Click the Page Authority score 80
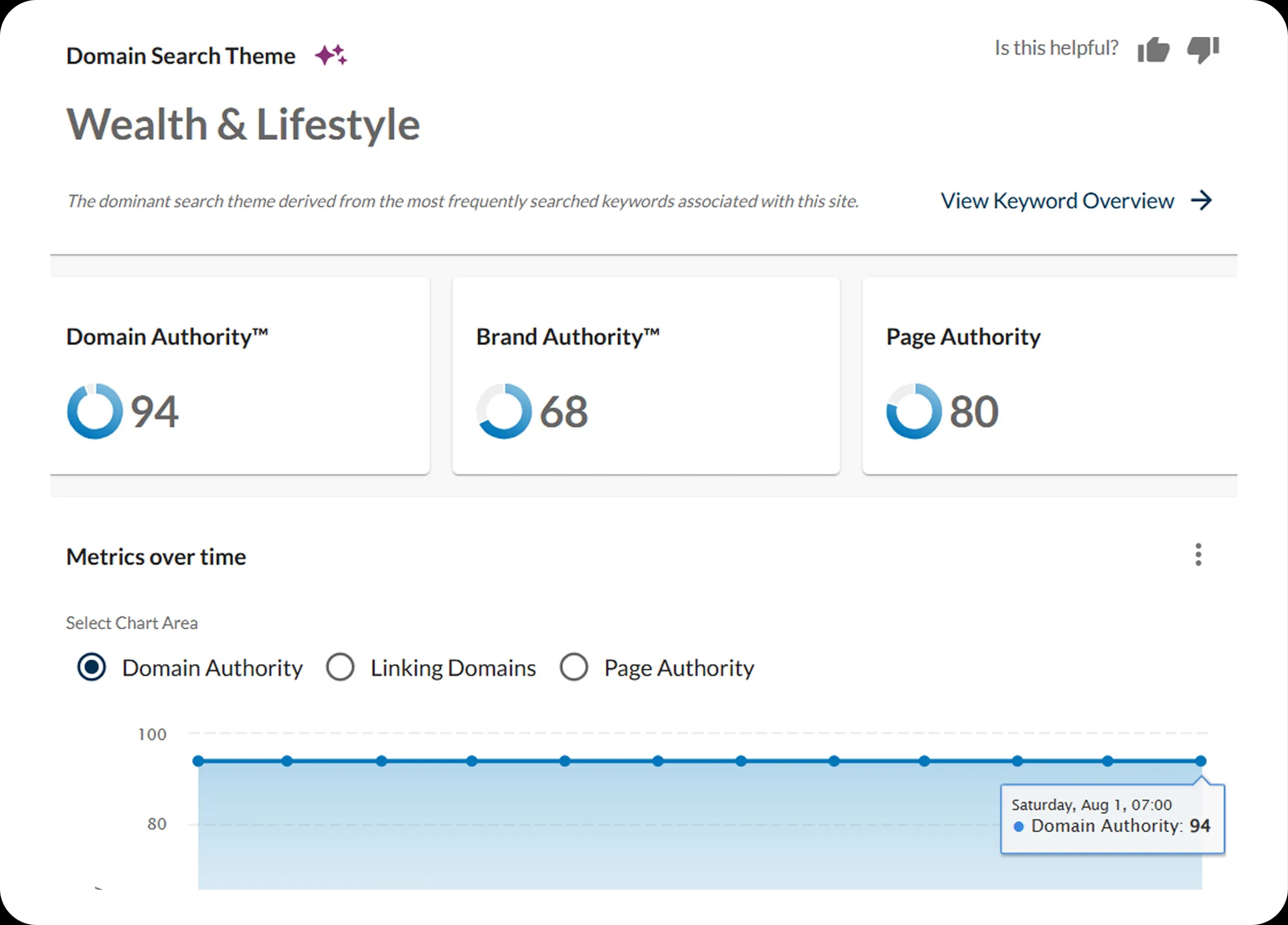Viewport: 1288px width, 925px height. click(974, 411)
